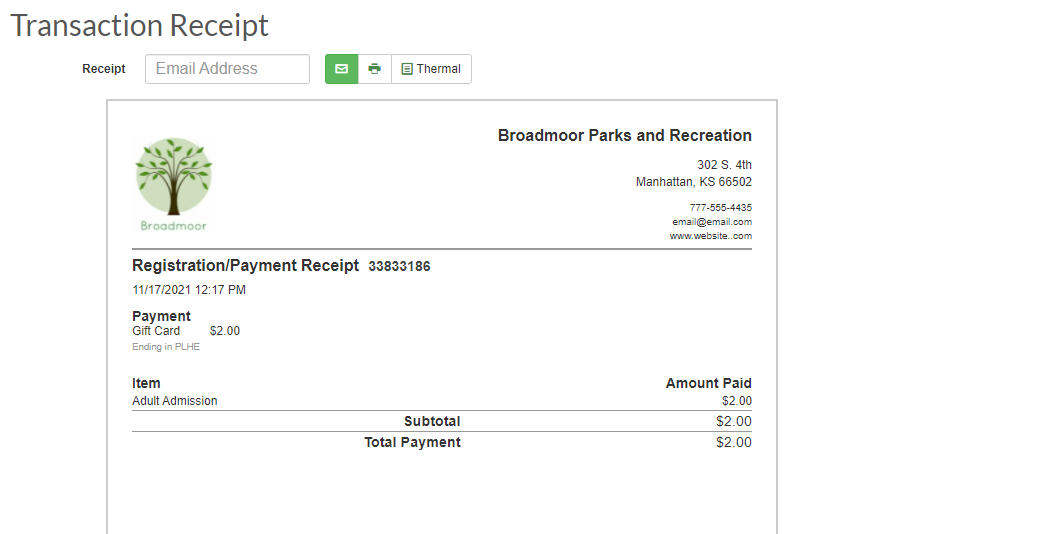This screenshot has width=1048, height=534.
Task: Click the address line 302 S. 4th
Action: (x=725, y=164)
